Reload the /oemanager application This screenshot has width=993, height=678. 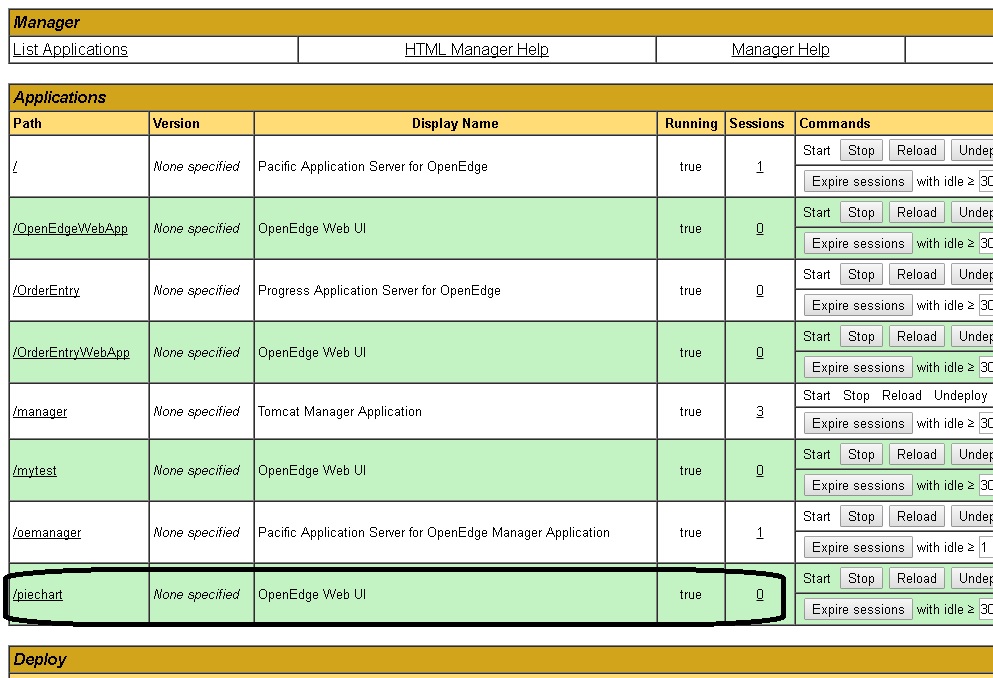[916, 517]
